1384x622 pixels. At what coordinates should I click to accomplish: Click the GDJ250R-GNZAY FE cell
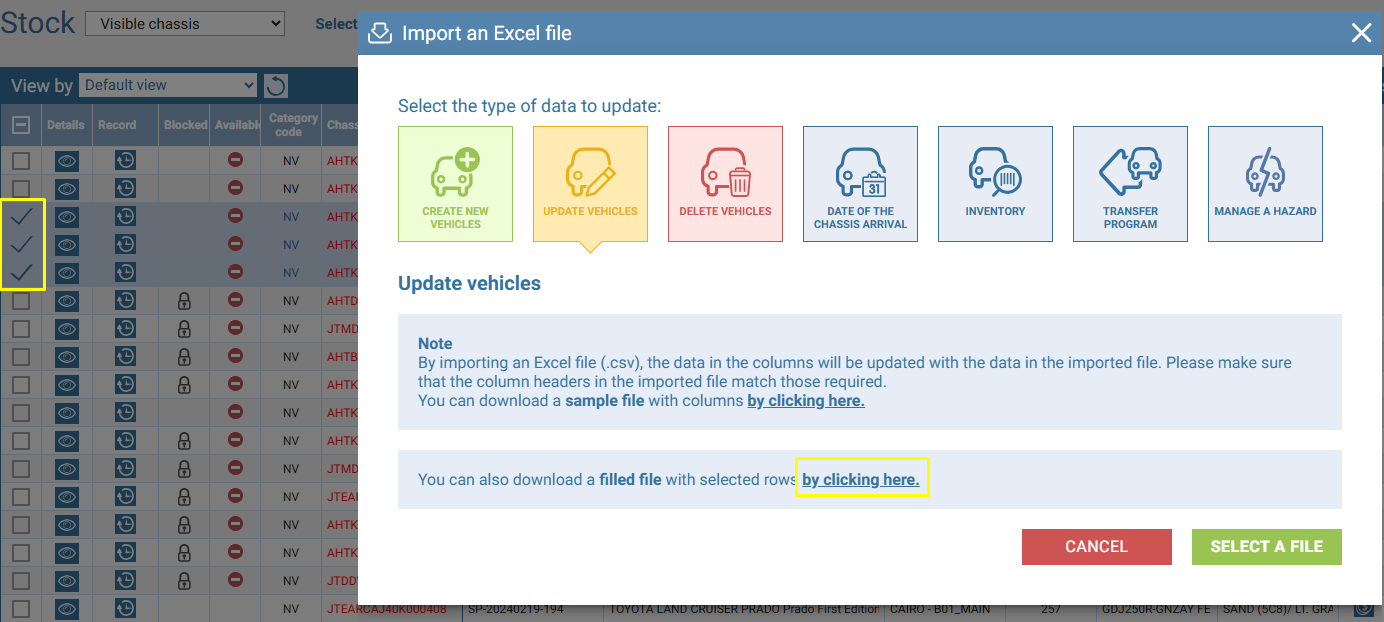tap(1156, 608)
